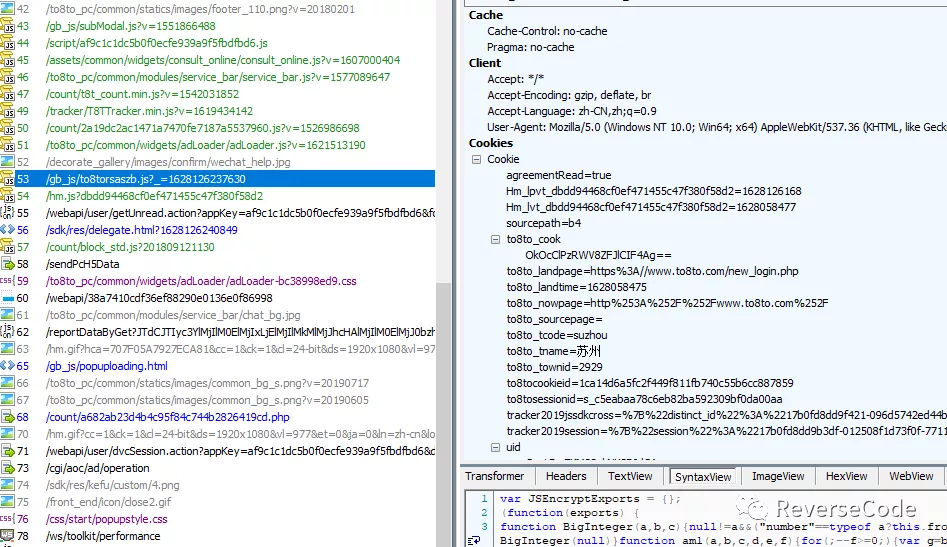Click the CSS icon of session 76
The width and height of the screenshot is (947, 547).
click(7, 519)
